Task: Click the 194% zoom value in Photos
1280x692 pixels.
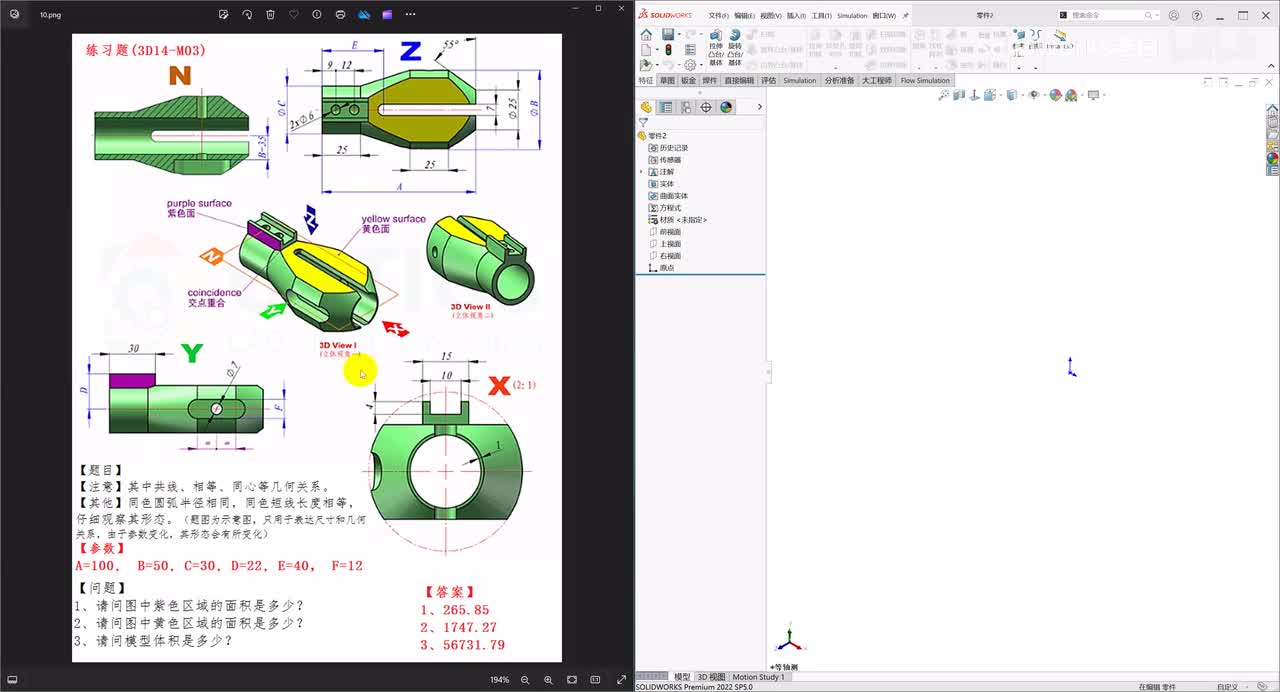Action: pyautogui.click(x=499, y=680)
